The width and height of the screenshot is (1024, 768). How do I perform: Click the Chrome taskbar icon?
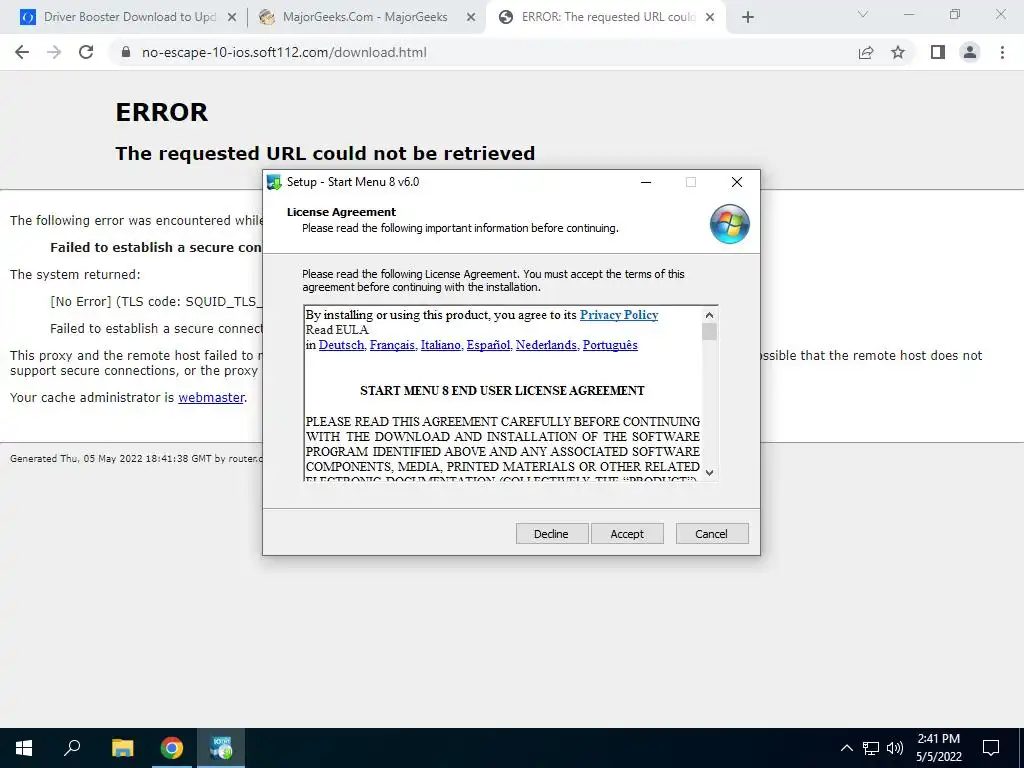point(172,748)
